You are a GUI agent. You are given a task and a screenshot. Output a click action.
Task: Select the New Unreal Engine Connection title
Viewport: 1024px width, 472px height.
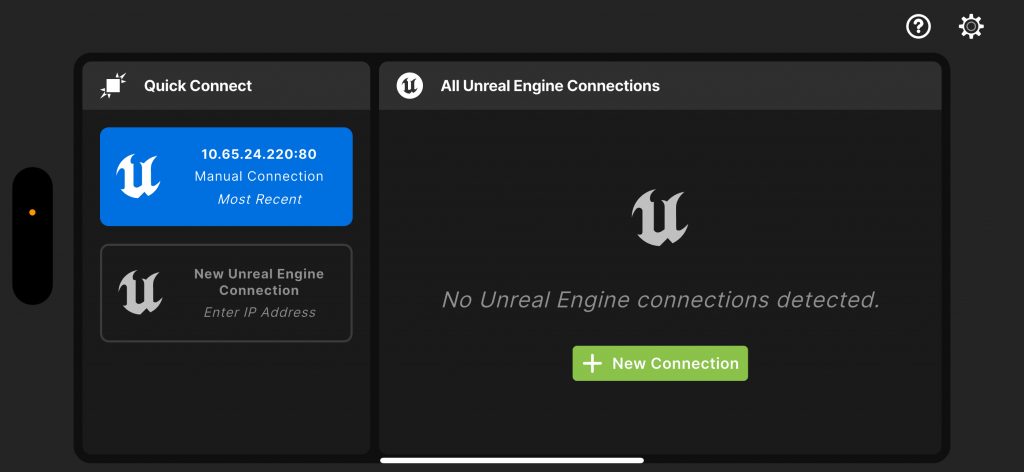point(259,282)
